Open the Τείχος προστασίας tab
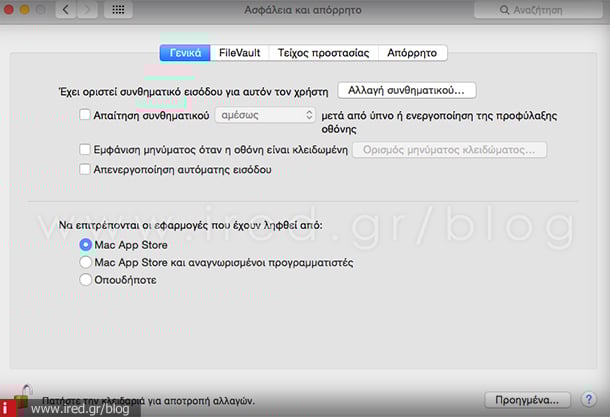This screenshot has width=610, height=417. [323, 53]
